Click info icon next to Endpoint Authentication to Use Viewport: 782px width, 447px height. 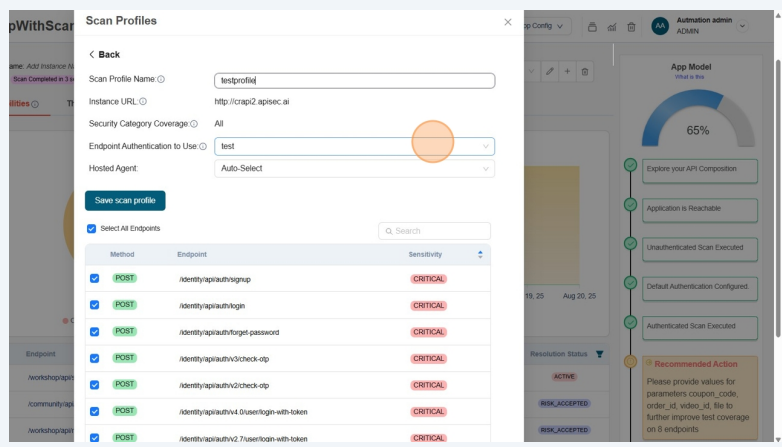(x=203, y=146)
